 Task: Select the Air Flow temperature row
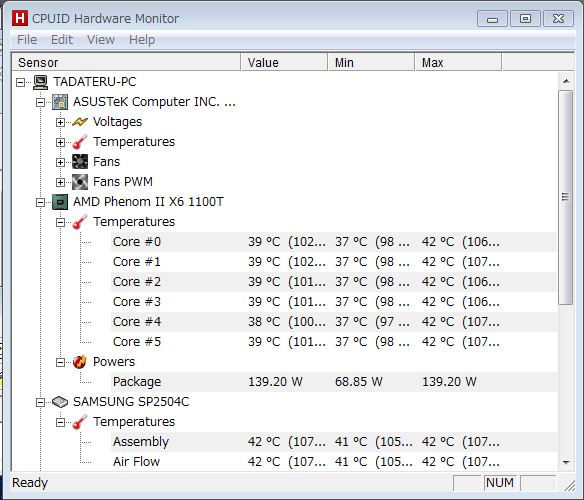[x=334, y=462]
